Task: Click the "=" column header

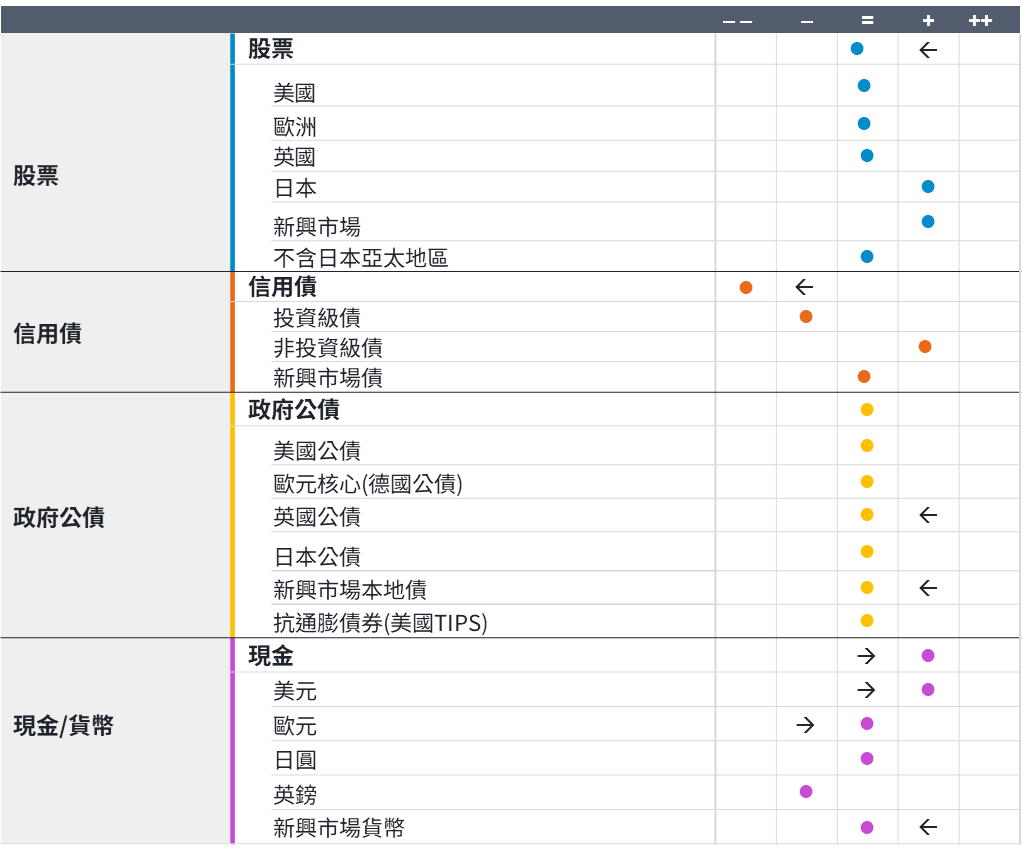Action: click(867, 20)
